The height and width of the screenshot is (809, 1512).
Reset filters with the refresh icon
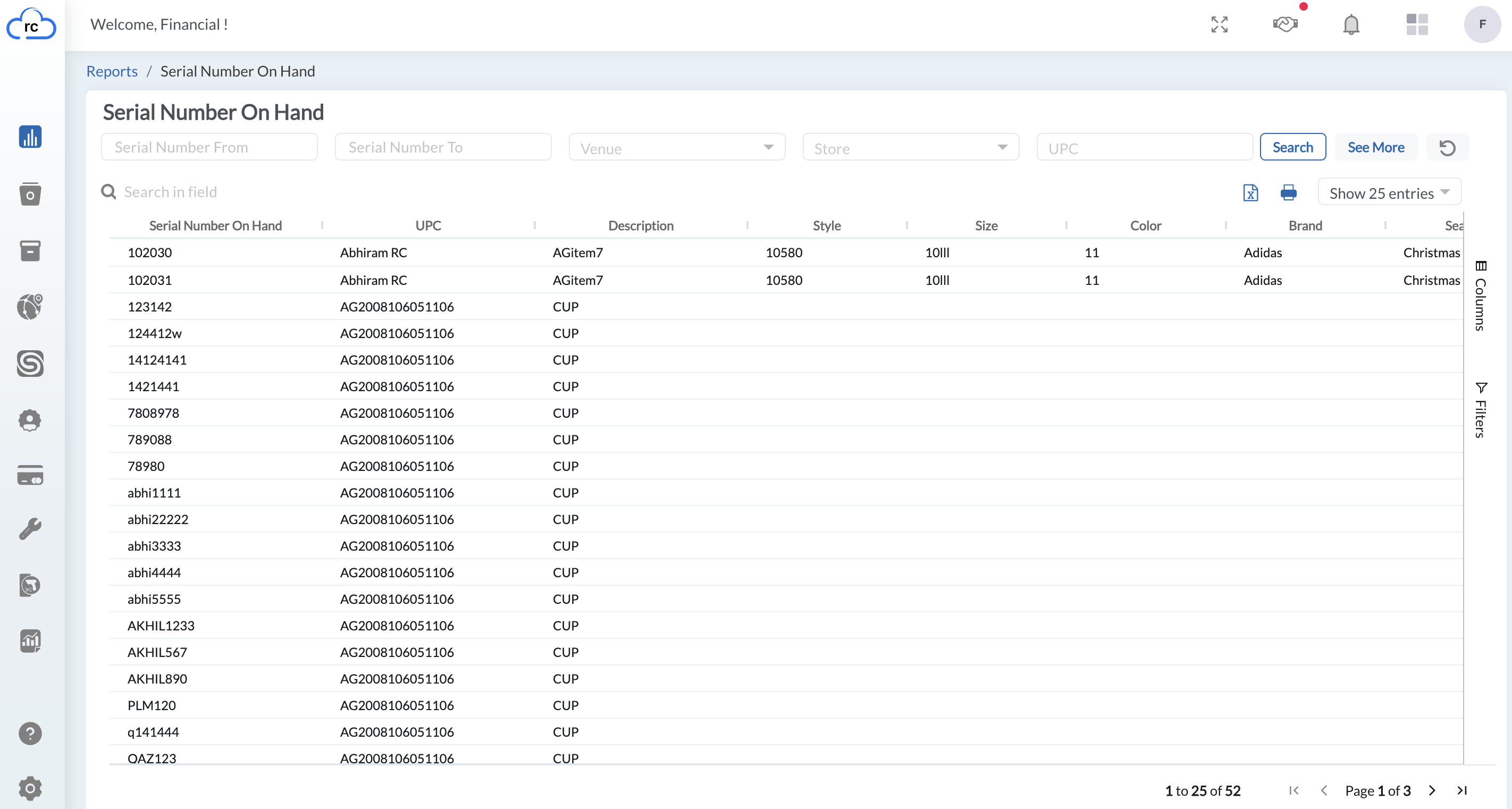tap(1448, 147)
